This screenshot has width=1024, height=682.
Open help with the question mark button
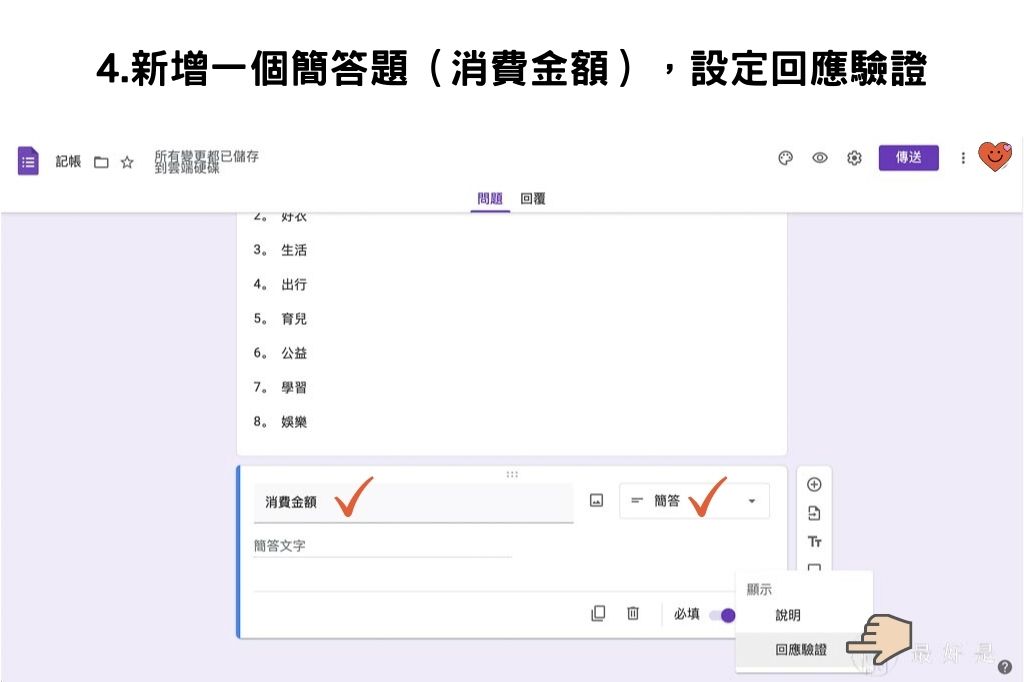tap(1004, 665)
